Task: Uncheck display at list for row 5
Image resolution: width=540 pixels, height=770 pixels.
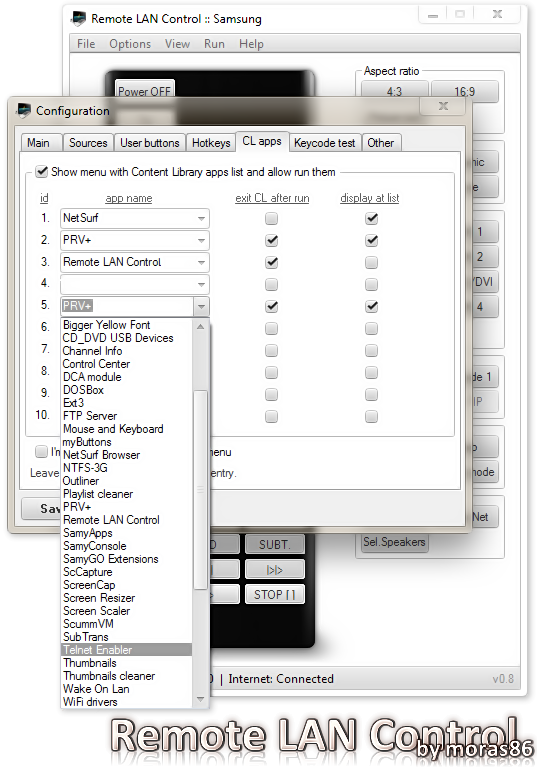Action: 372,306
